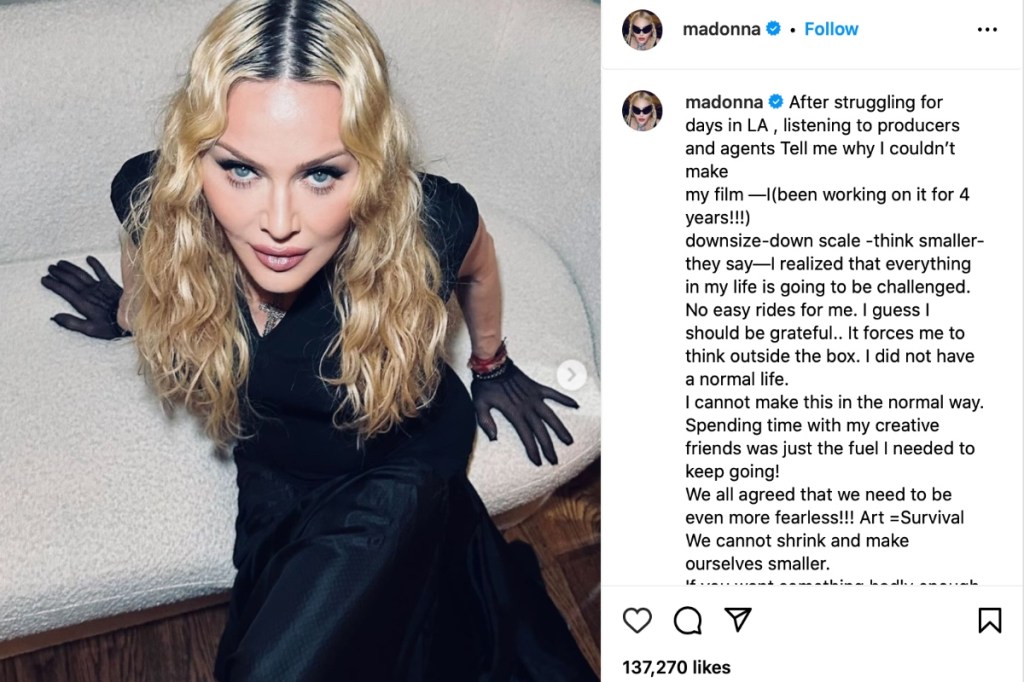Open the three-dot more options menu

pos(987,29)
